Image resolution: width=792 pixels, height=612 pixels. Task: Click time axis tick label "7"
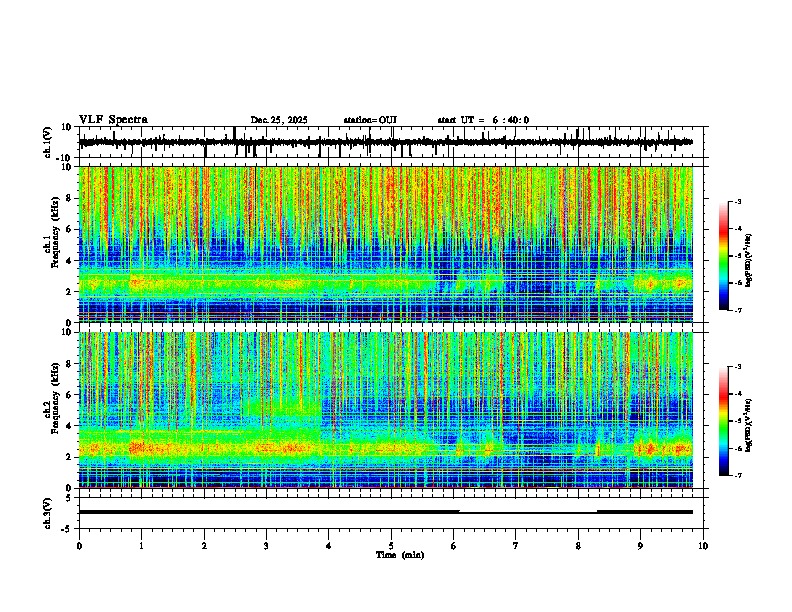click(x=516, y=546)
